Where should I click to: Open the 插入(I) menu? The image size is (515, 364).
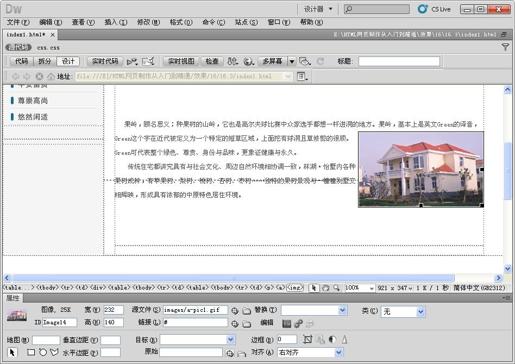(116, 22)
